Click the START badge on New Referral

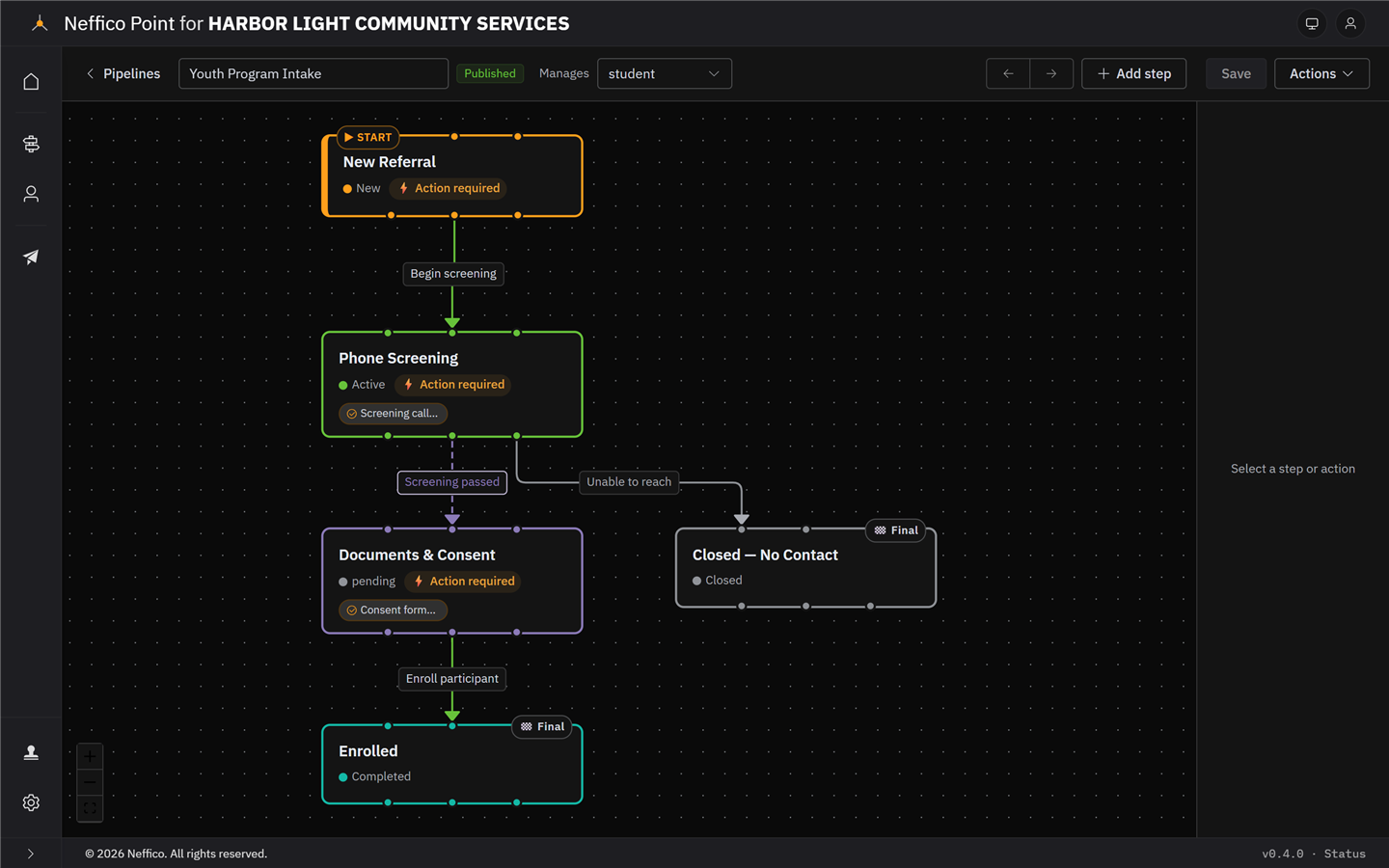(x=368, y=137)
